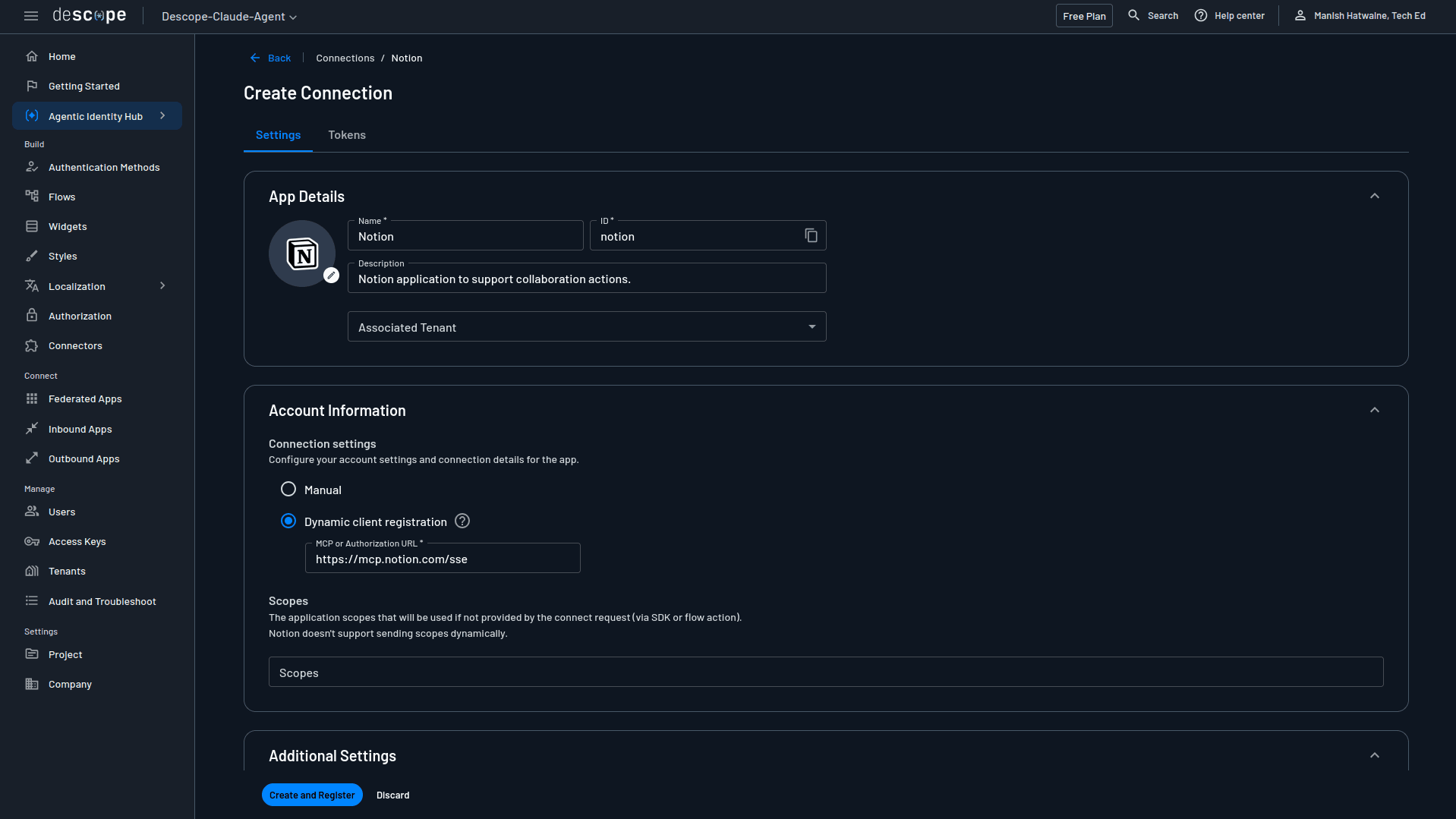This screenshot has height=819, width=1456.
Task: Click the Styles brush icon
Action: pos(32,256)
